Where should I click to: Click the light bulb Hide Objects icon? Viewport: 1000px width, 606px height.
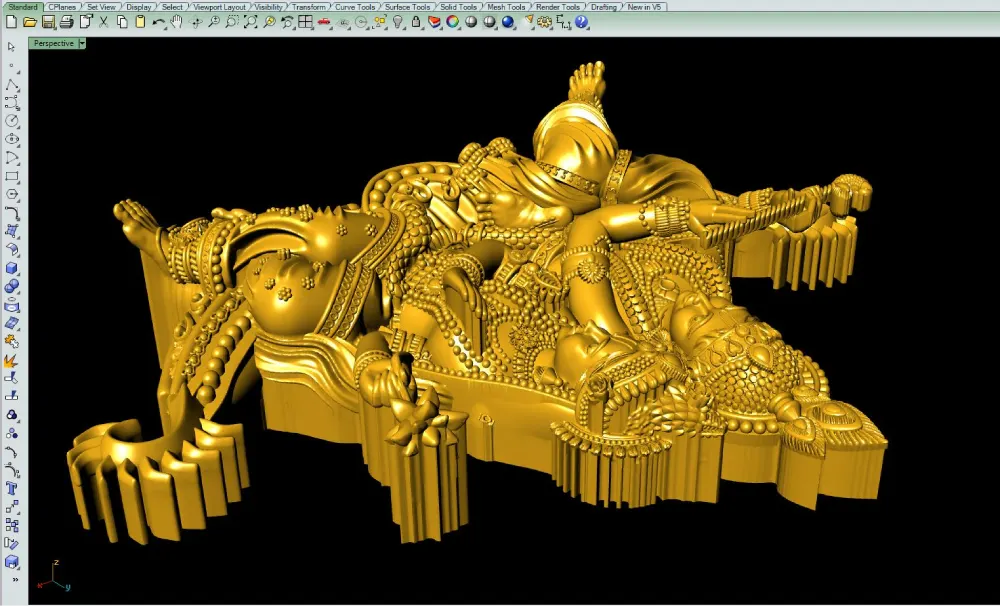(398, 22)
